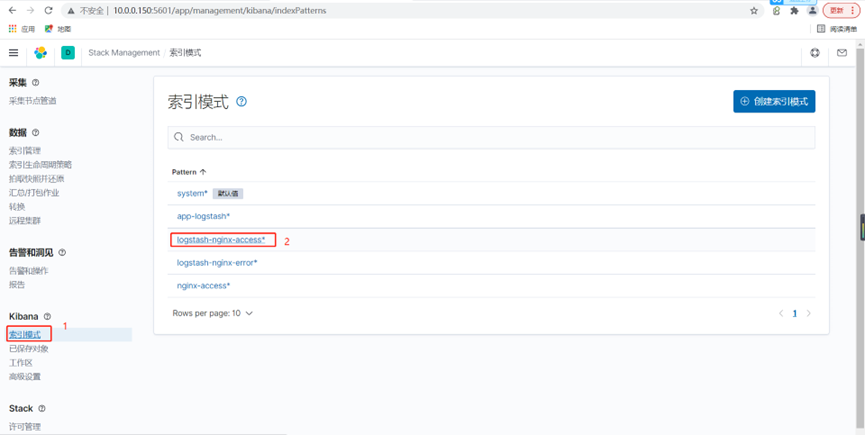
Task: Open 采集节点管道 in sidebar
Action: click(33, 101)
